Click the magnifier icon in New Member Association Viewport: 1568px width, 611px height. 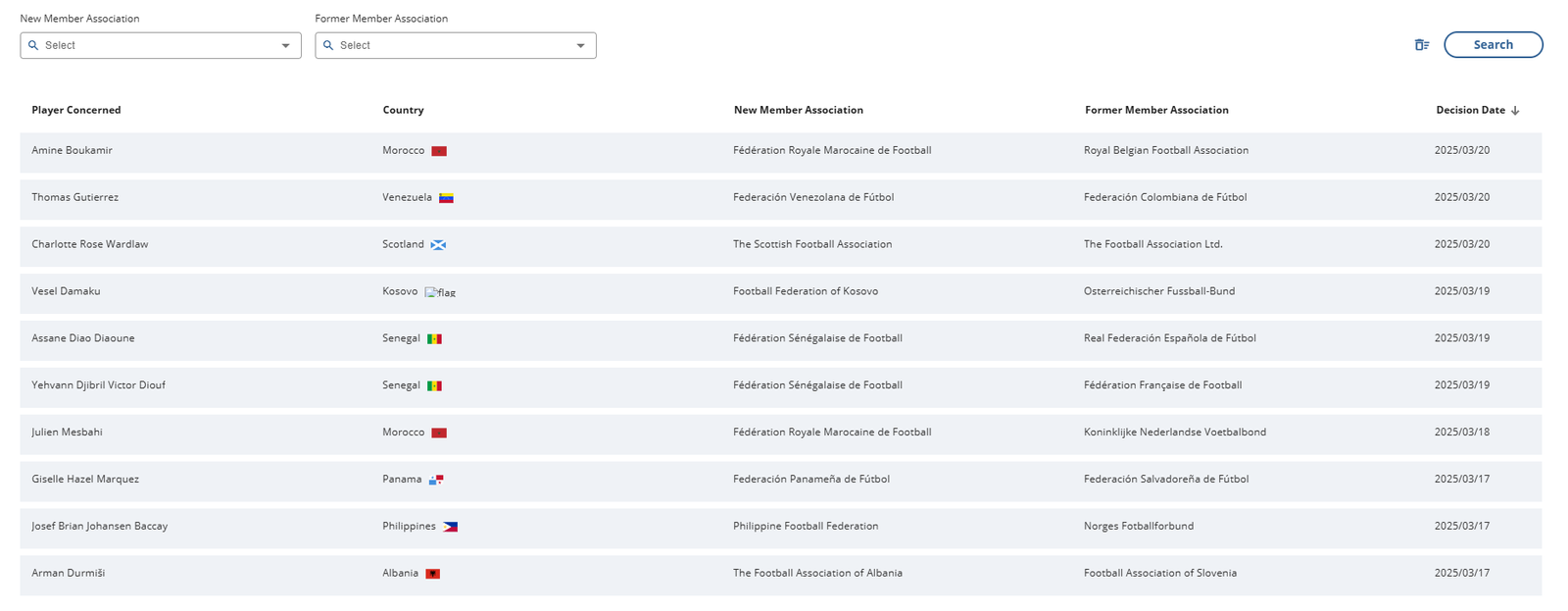coord(33,45)
